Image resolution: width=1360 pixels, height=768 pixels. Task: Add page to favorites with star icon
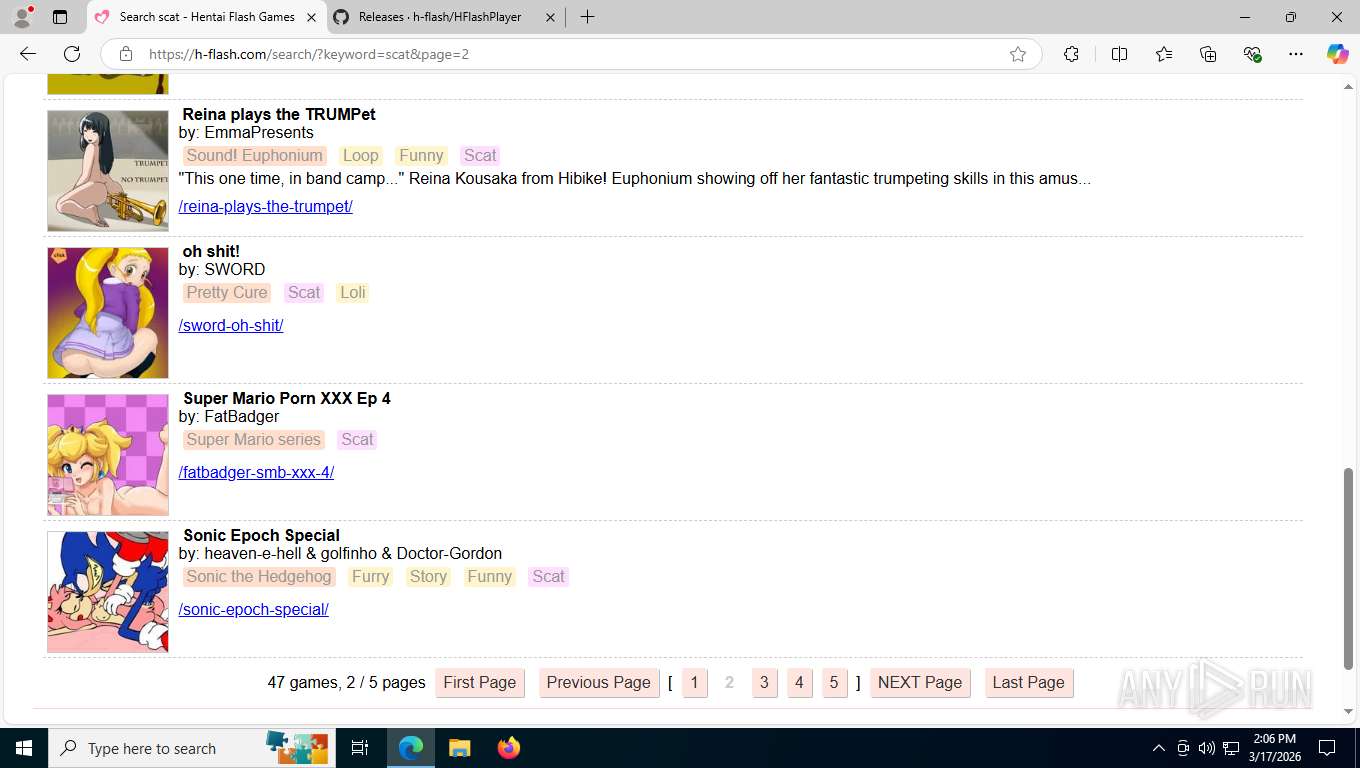coord(1018,54)
